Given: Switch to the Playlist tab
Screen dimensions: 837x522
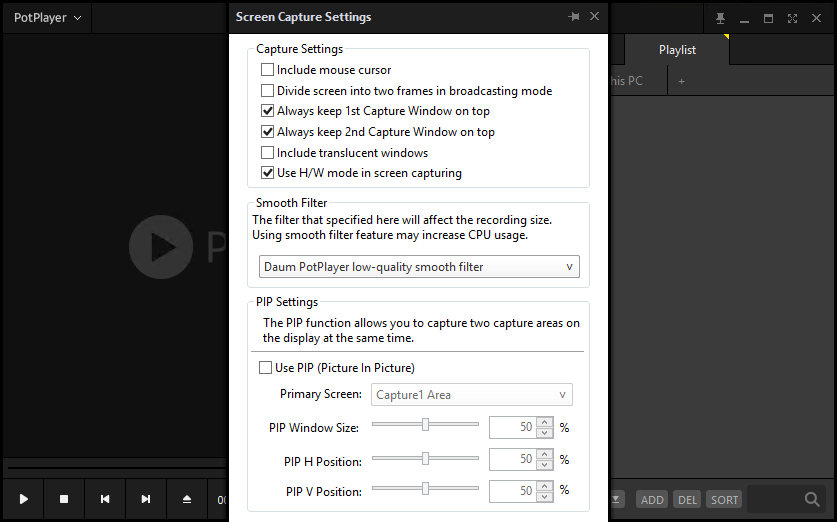Looking at the screenshot, I should [x=677, y=50].
